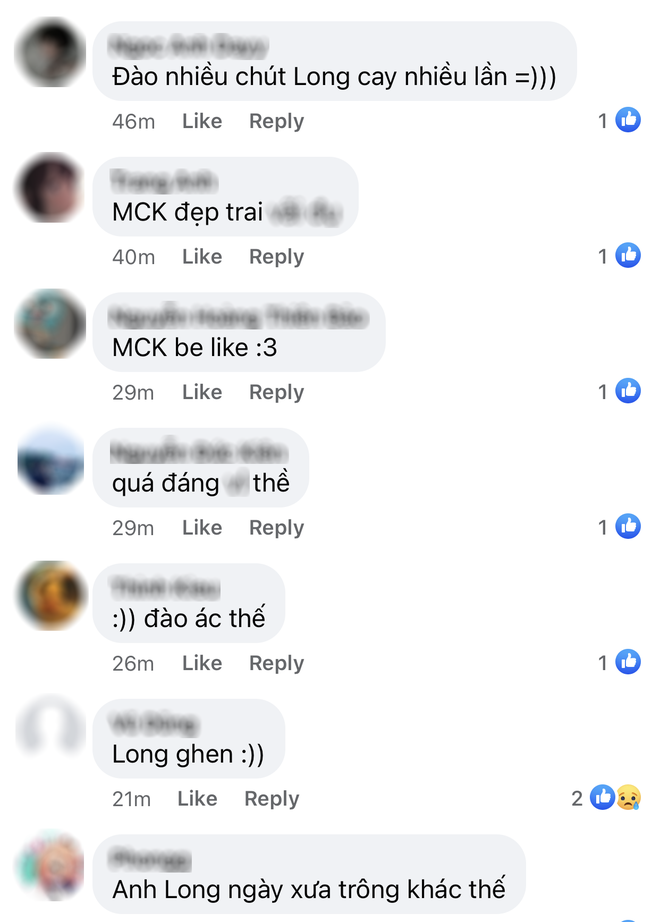This screenshot has width=660, height=922.
Task: Open like reaction on 'Đào nhiều chút' comment
Action: (x=628, y=120)
